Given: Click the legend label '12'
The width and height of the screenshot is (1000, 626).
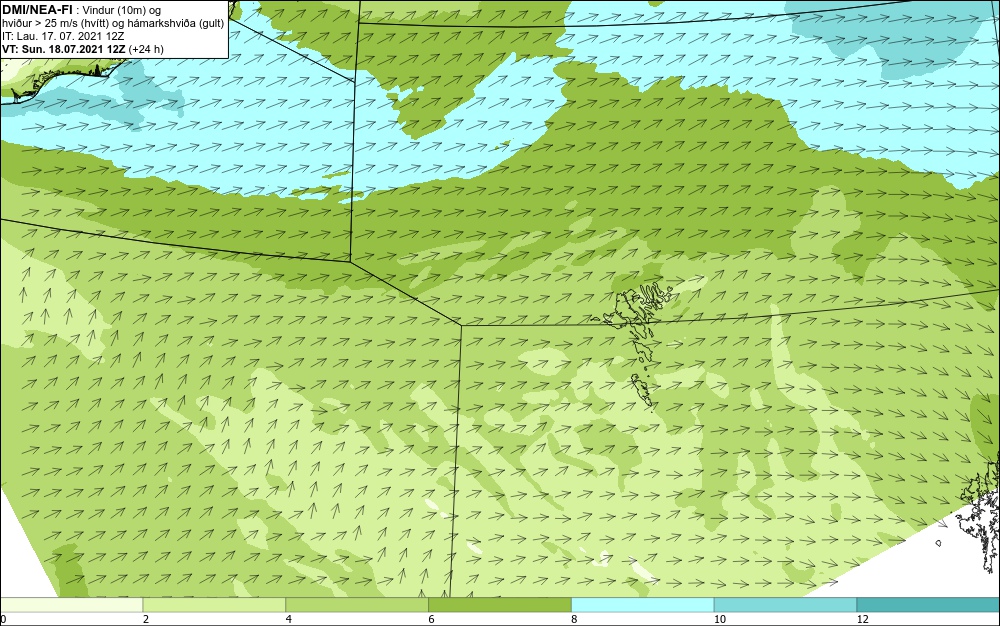Looking at the screenshot, I should click(x=863, y=619).
